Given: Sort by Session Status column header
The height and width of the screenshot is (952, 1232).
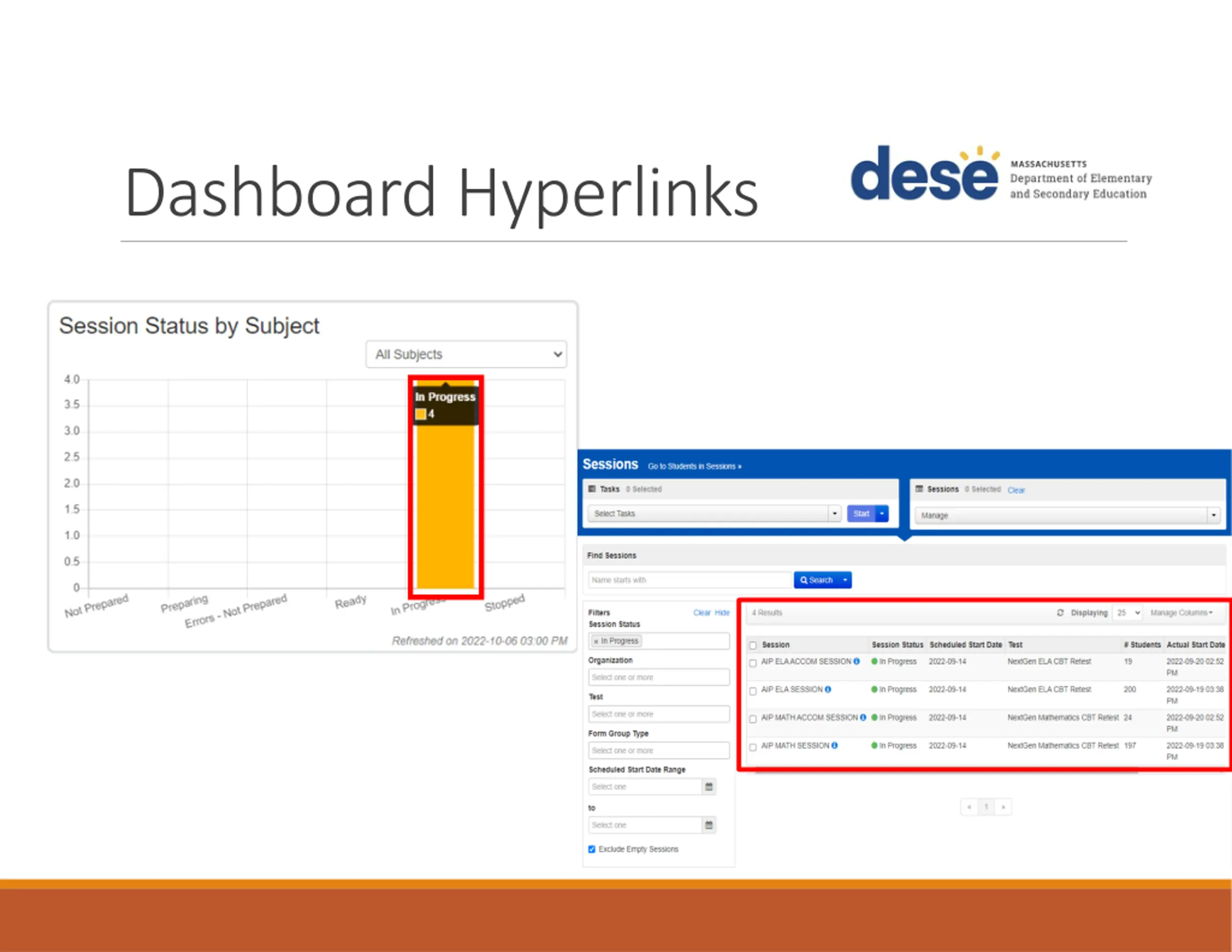Looking at the screenshot, I should coord(898,644).
